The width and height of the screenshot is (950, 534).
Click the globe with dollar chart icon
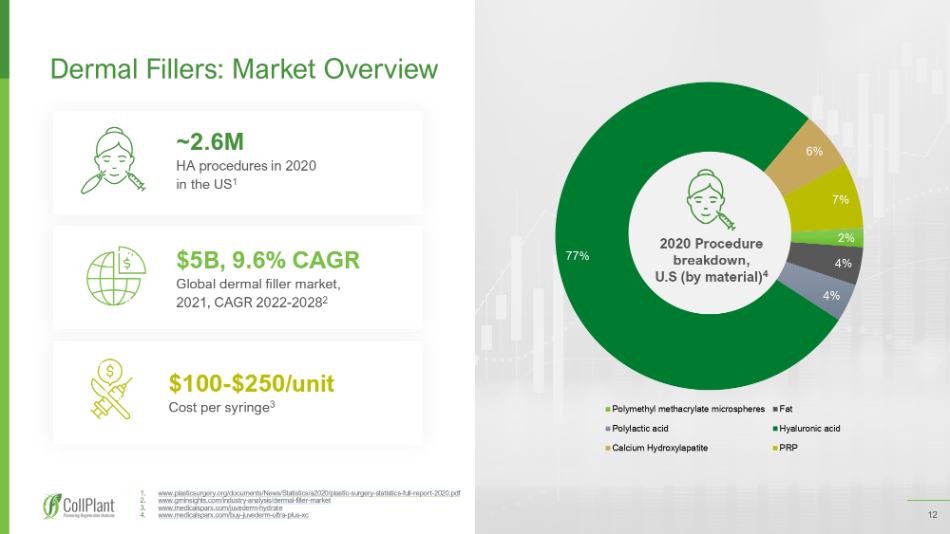[116, 275]
